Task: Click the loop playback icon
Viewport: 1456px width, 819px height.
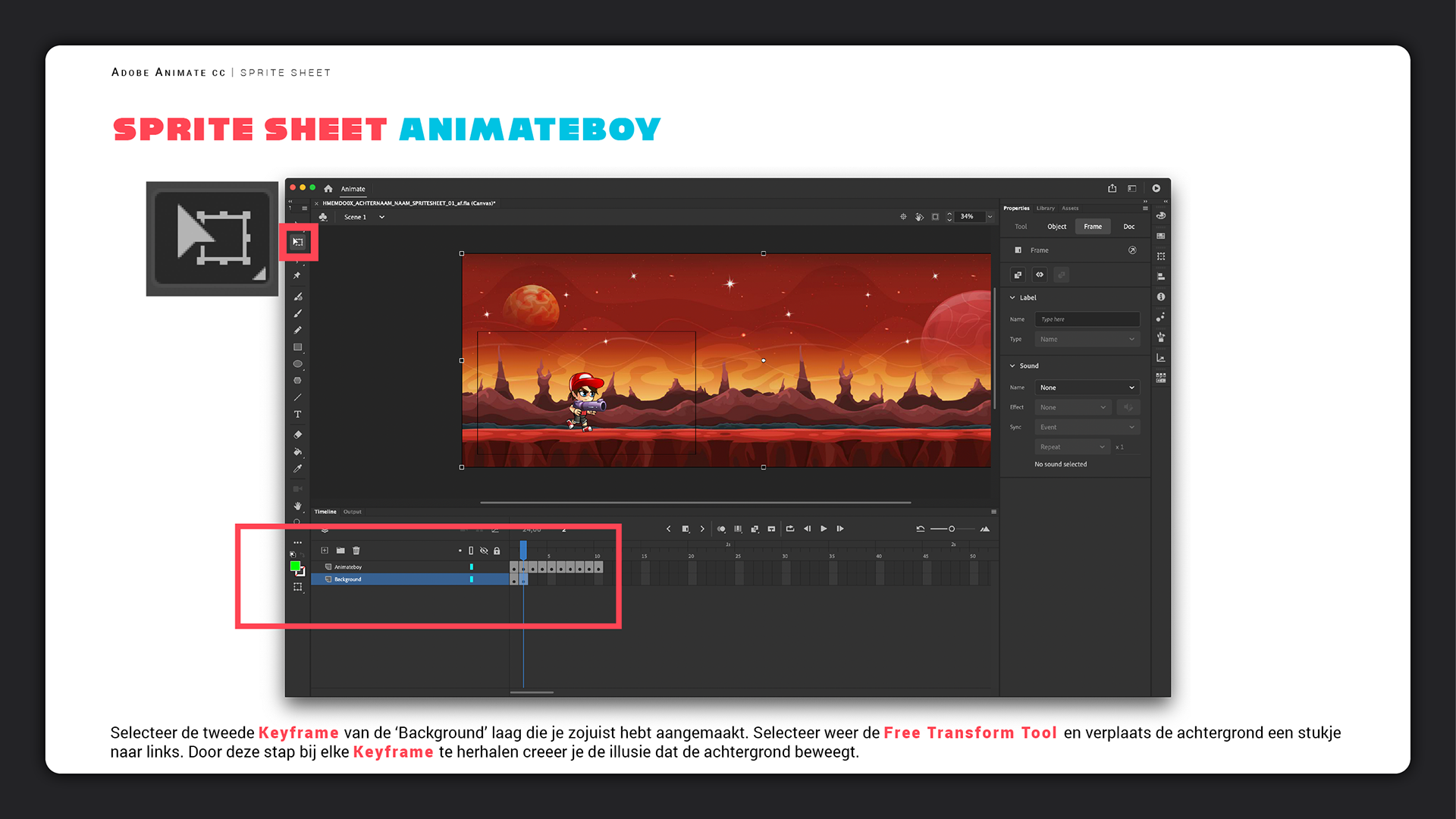Action: tap(789, 529)
